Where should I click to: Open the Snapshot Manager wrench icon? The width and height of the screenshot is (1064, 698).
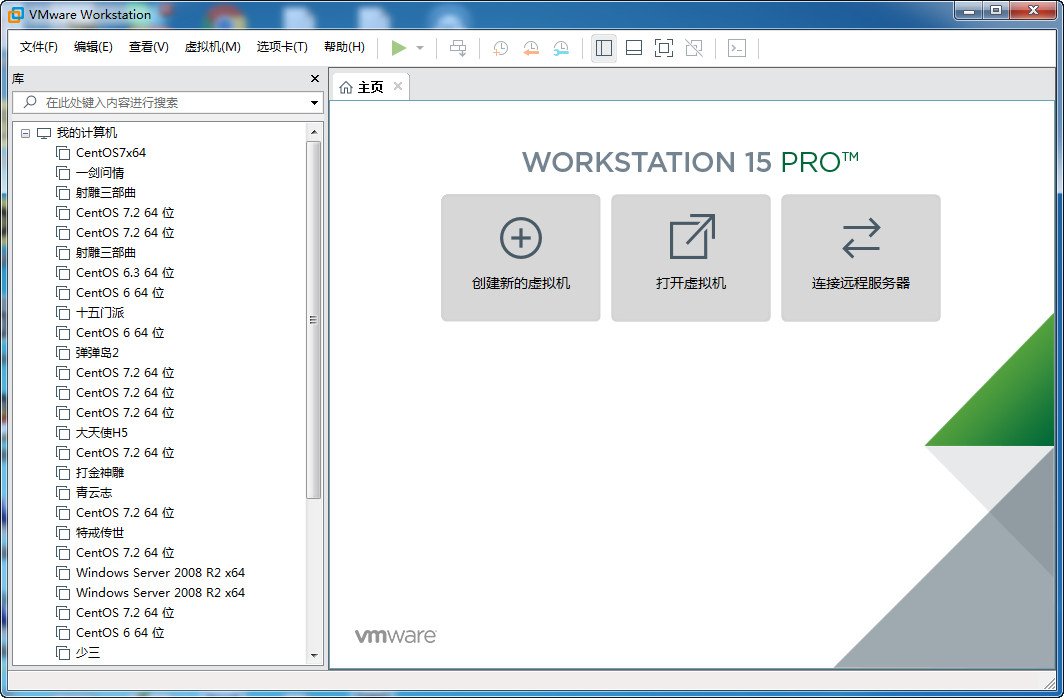561,48
